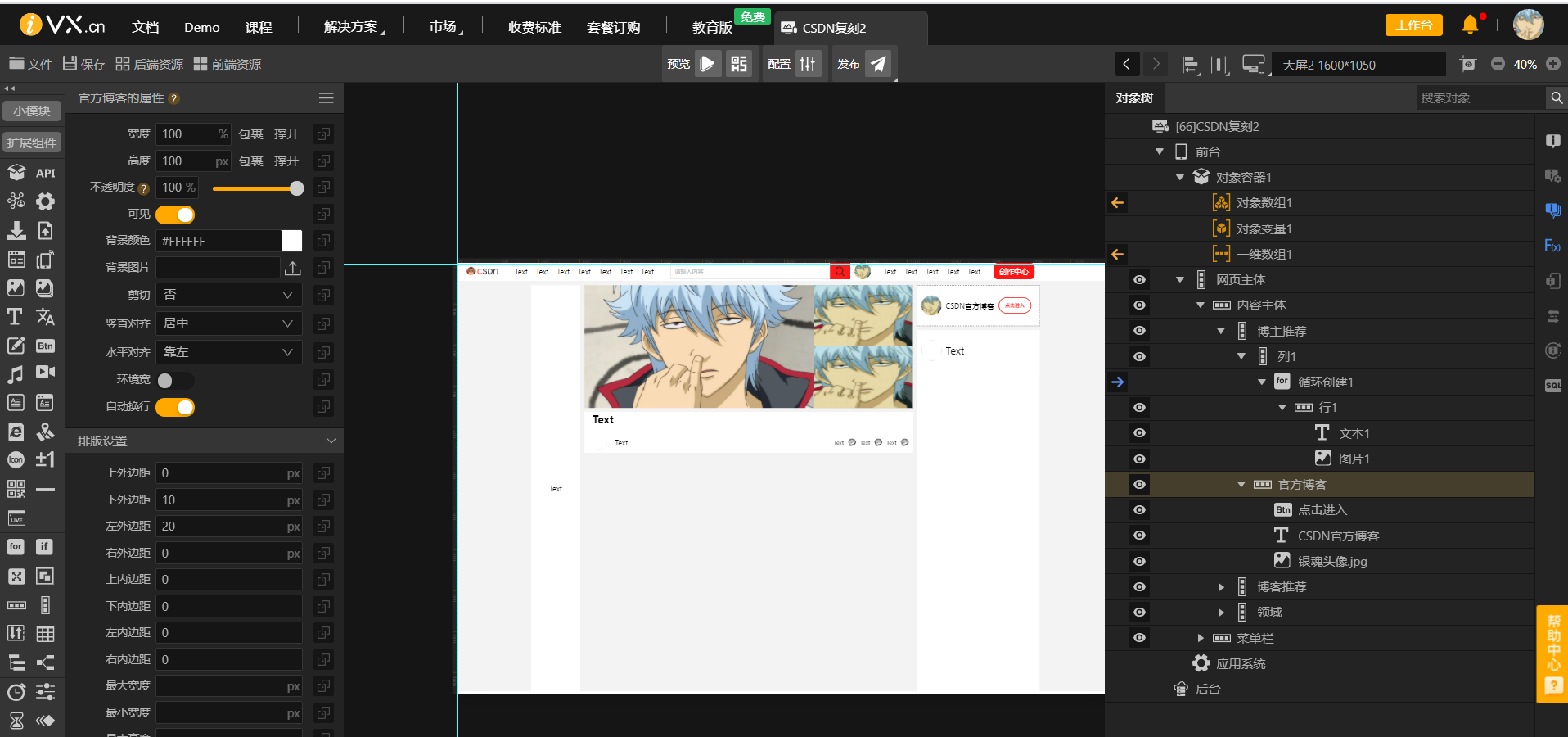Click the zoom out minus icon
This screenshot has width=1568, height=737.
tap(1498, 64)
